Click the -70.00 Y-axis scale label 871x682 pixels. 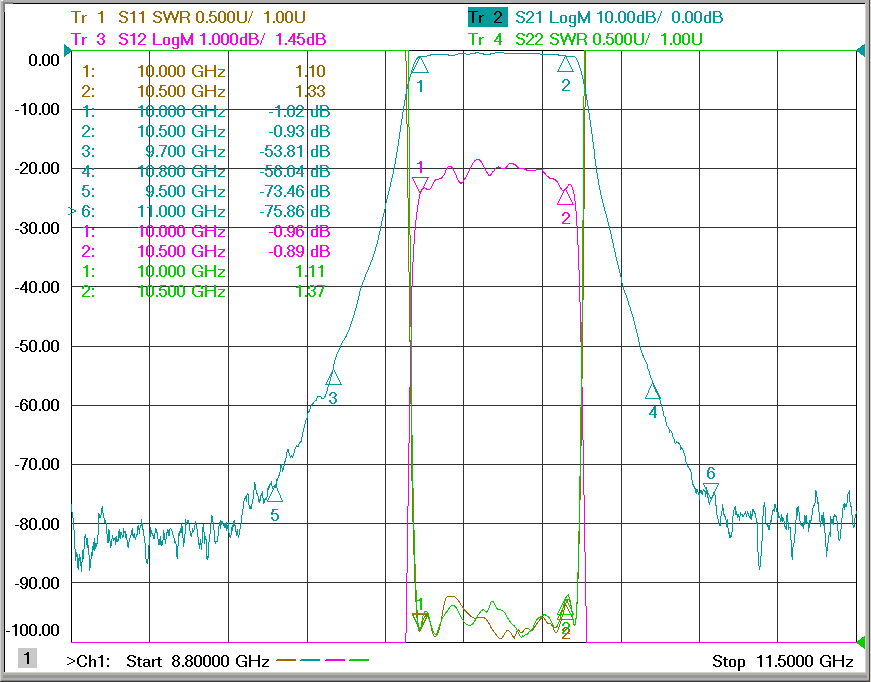(37, 465)
